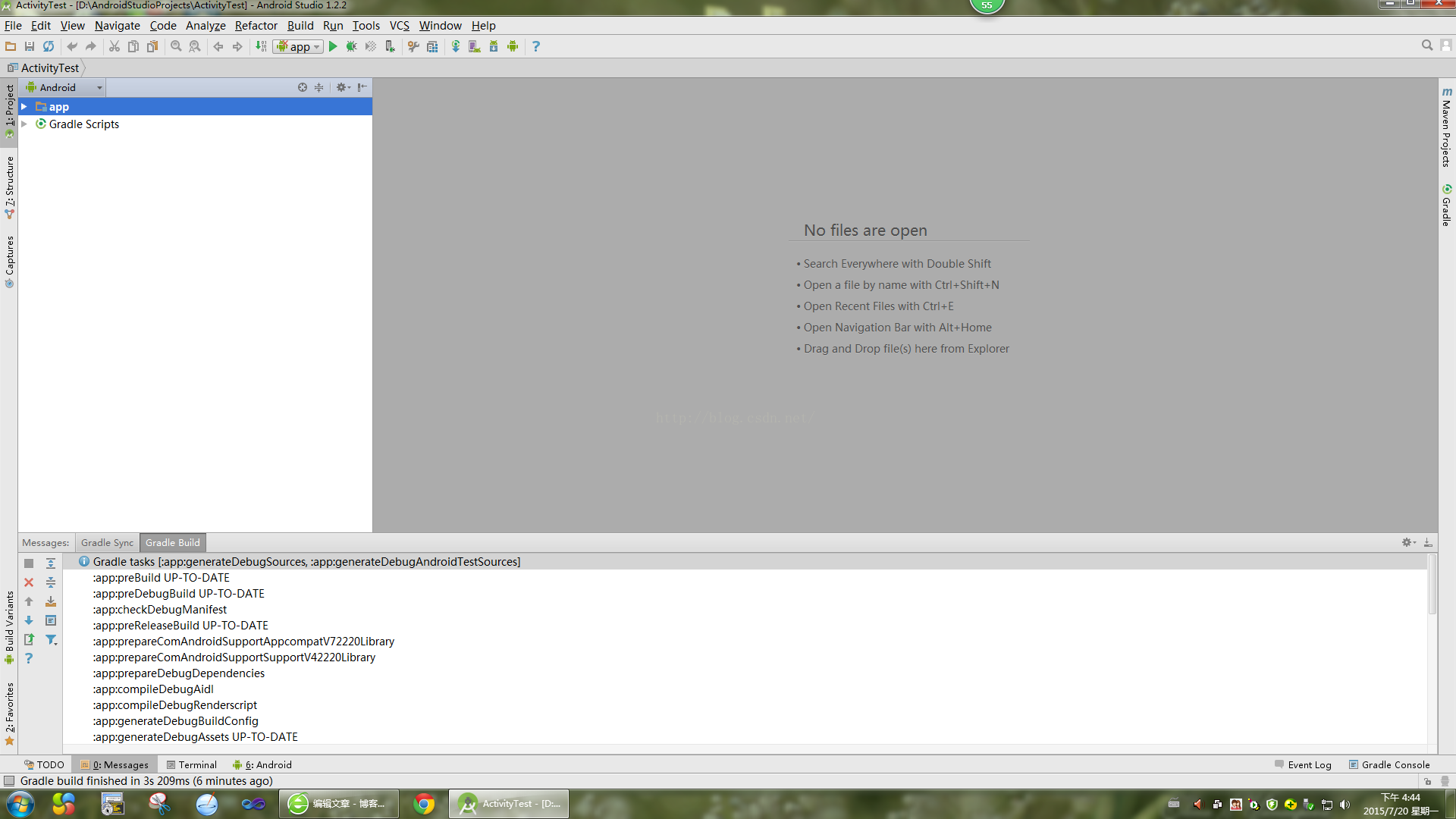
Task: Click Expand All icon in Messages panel
Action: coord(51,563)
